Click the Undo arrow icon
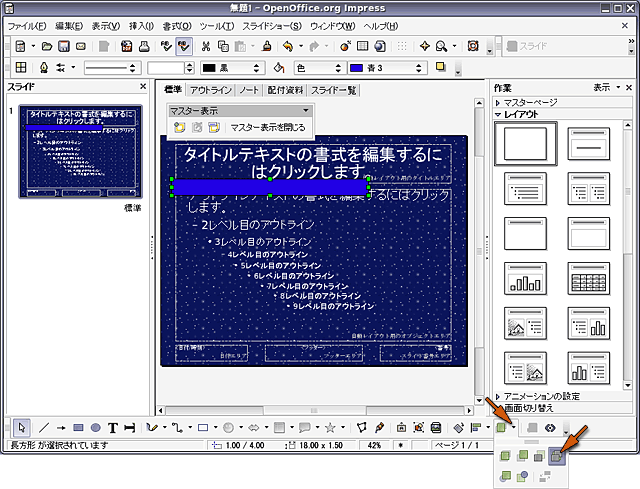 pos(288,46)
